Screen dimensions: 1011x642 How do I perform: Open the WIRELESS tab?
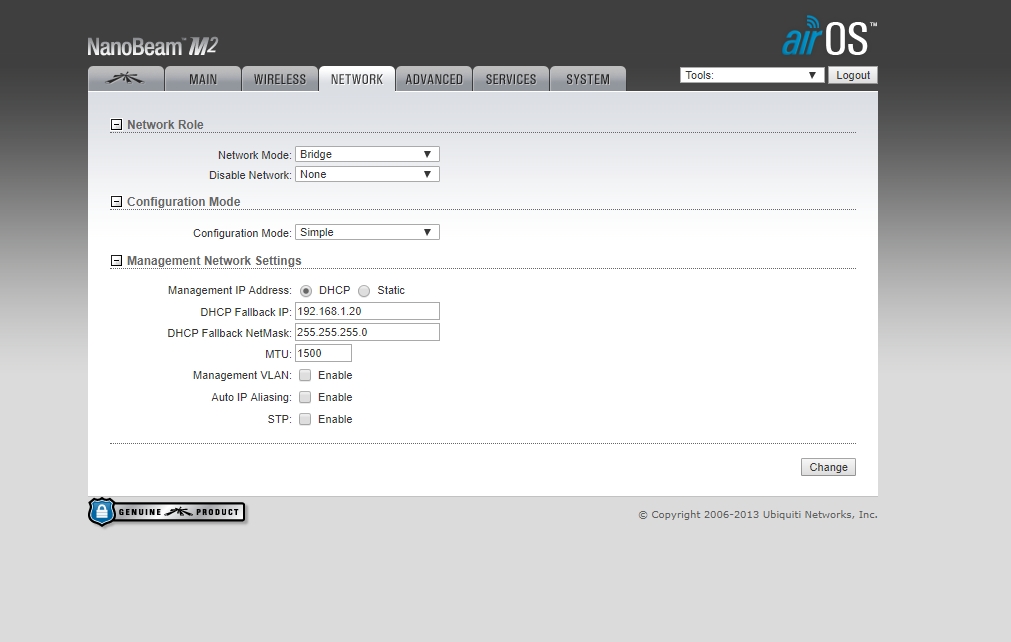[280, 79]
